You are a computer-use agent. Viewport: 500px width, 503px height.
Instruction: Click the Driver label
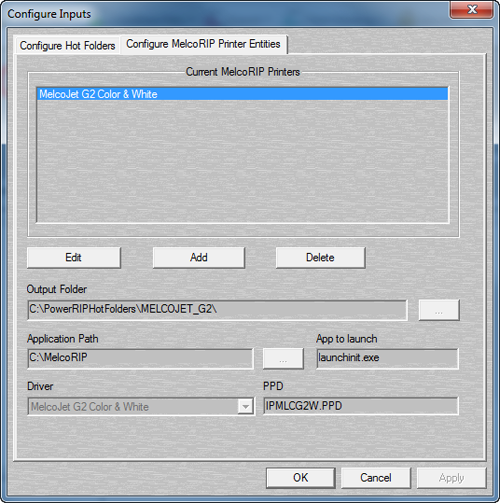point(40,386)
